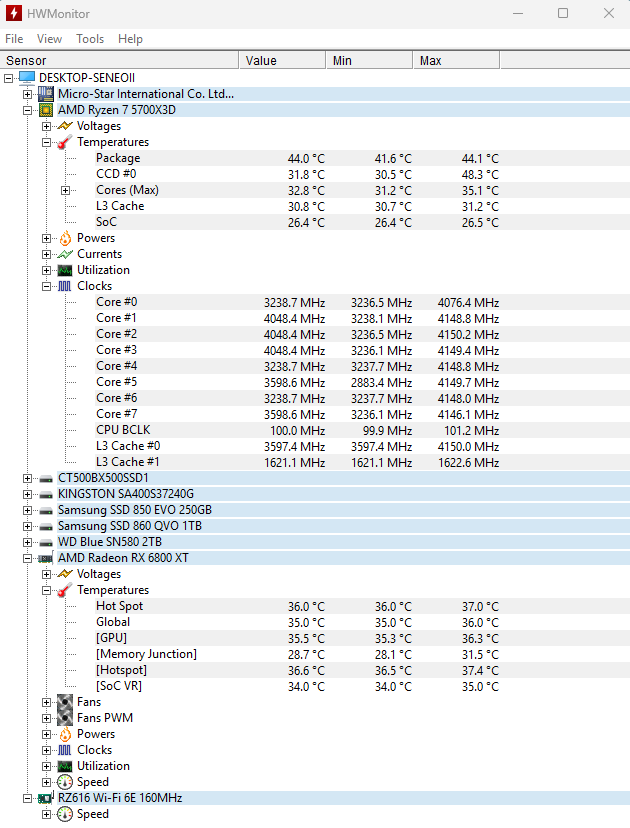
Task: Click the GPU Fans PWM icon
Action: coord(65,718)
